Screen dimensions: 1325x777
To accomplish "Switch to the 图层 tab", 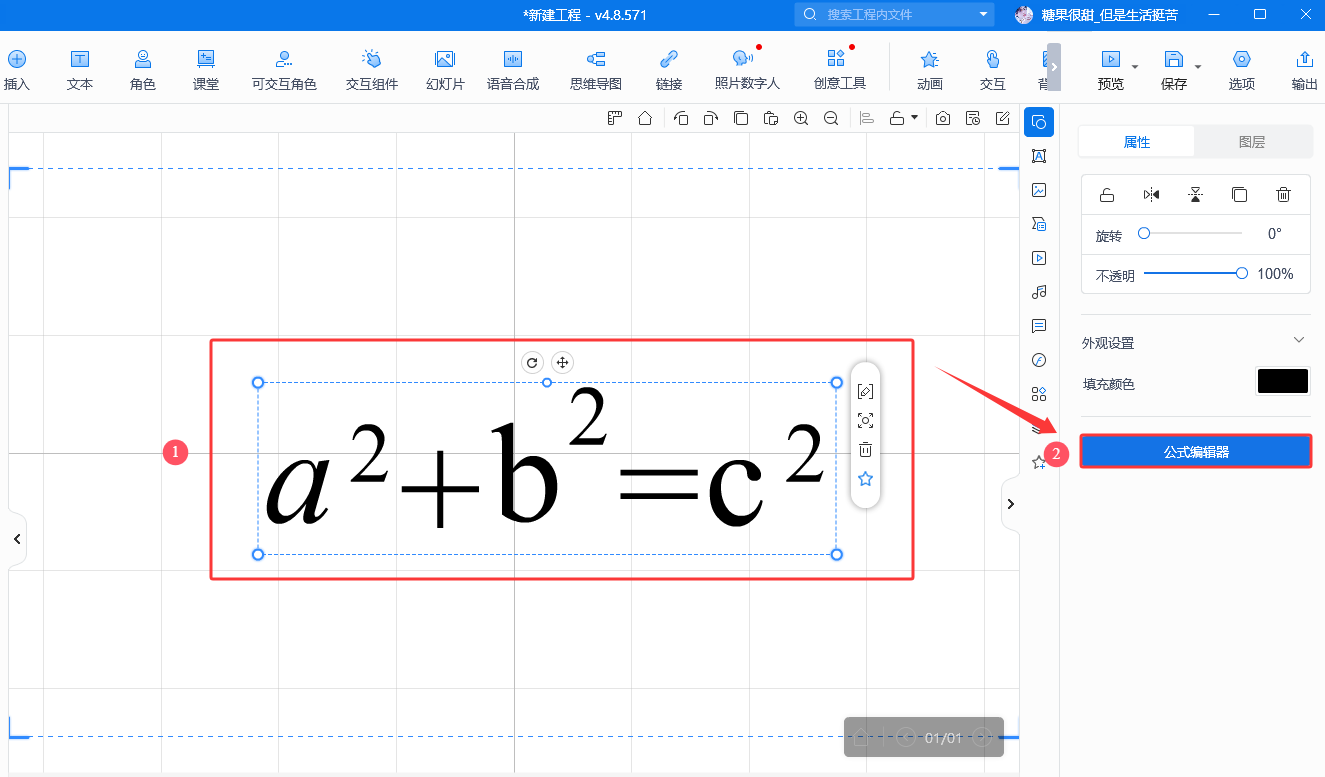I will point(1252,142).
